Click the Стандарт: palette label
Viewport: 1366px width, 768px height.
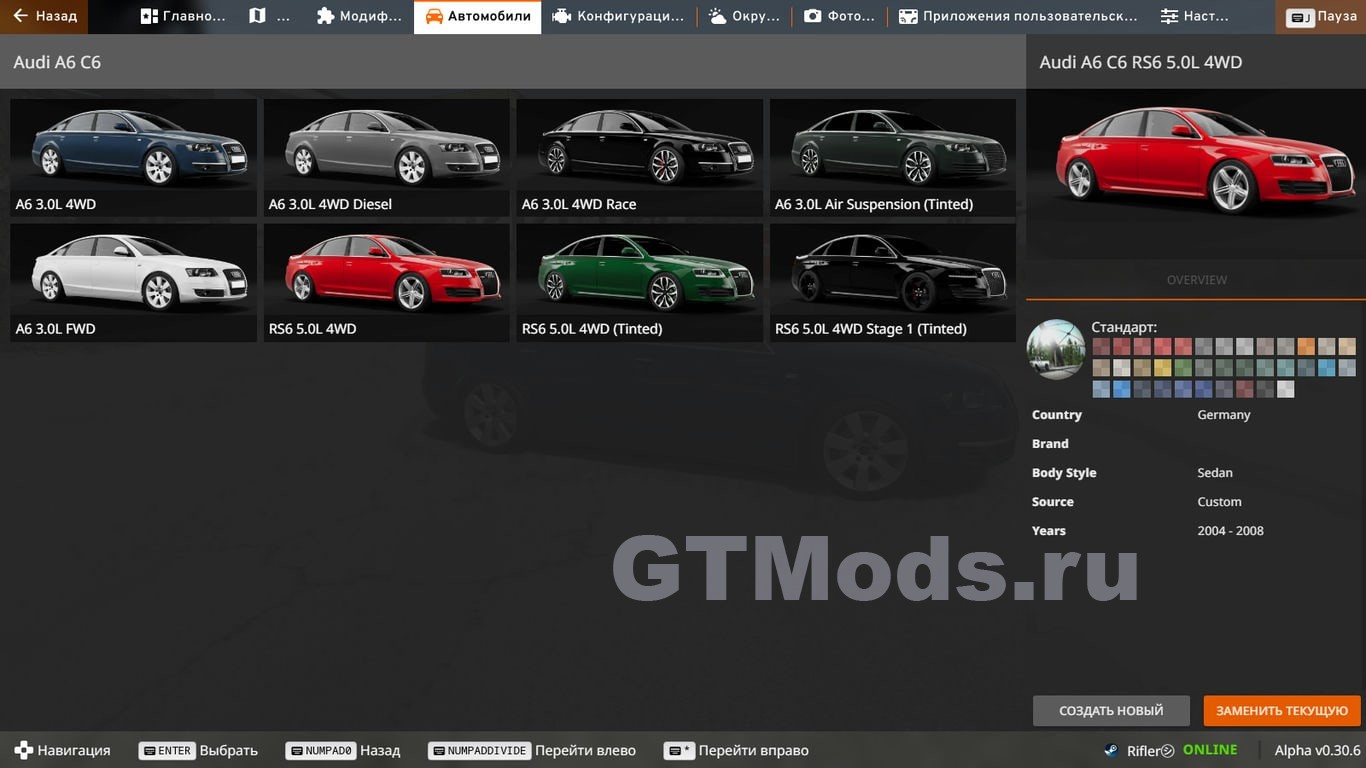1124,327
